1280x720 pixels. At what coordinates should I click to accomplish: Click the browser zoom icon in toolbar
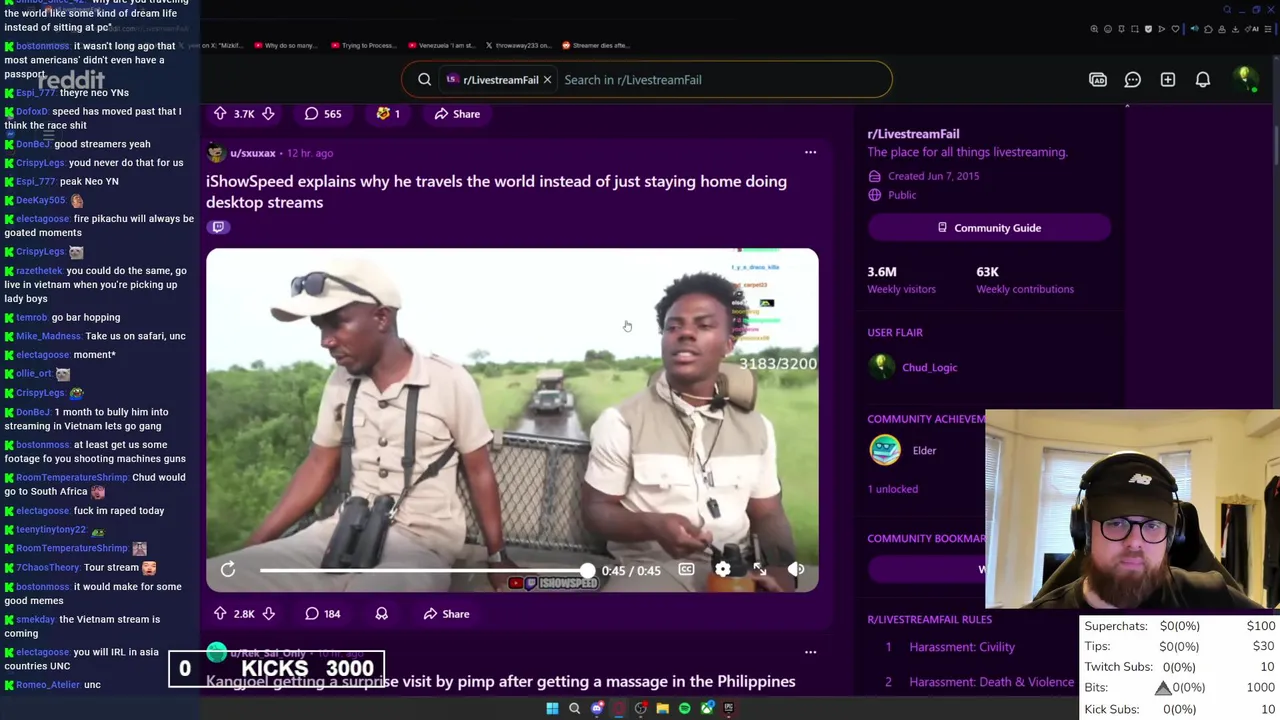1094,29
